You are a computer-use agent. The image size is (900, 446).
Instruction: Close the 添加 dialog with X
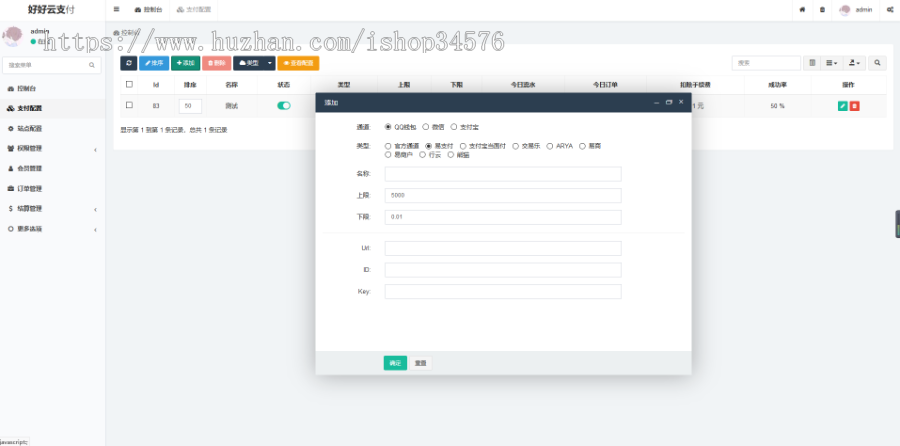[681, 102]
